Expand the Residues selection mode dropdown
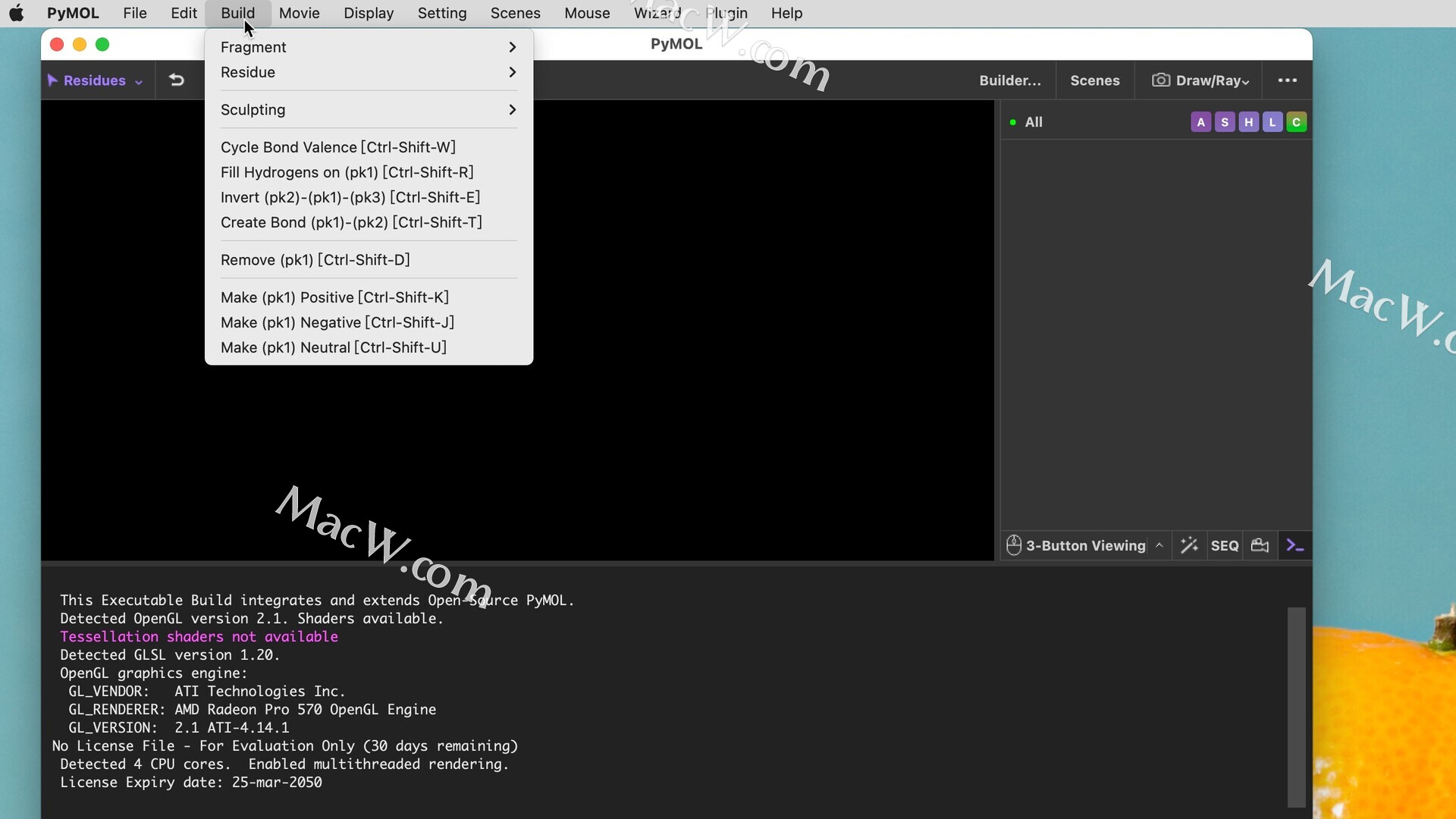 click(x=139, y=82)
